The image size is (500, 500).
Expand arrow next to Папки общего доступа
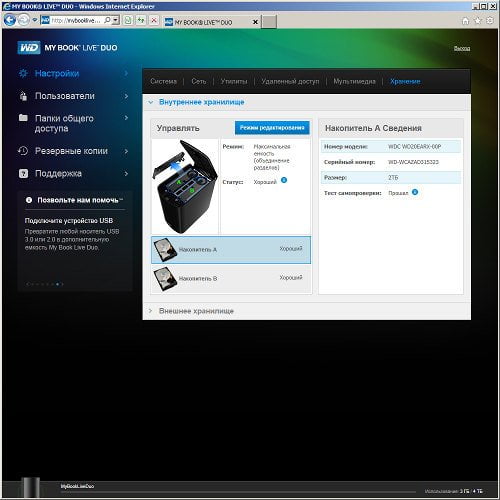click(126, 118)
